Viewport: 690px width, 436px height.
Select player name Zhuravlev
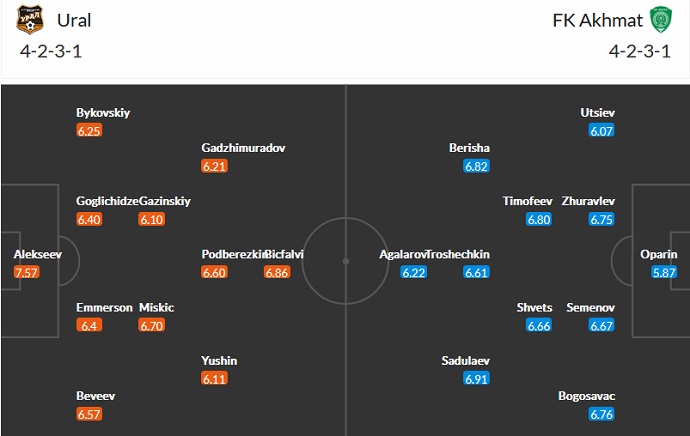pos(588,201)
